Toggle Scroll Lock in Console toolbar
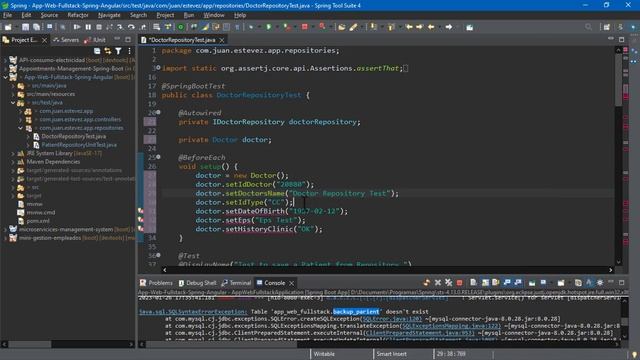The width and height of the screenshot is (640, 360). pos(485,282)
